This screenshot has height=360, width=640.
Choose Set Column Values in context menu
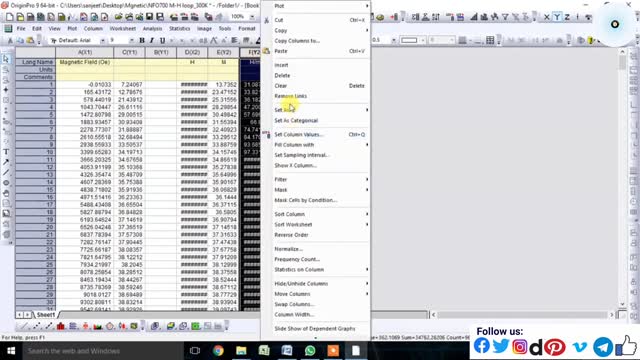[x=316, y=134]
